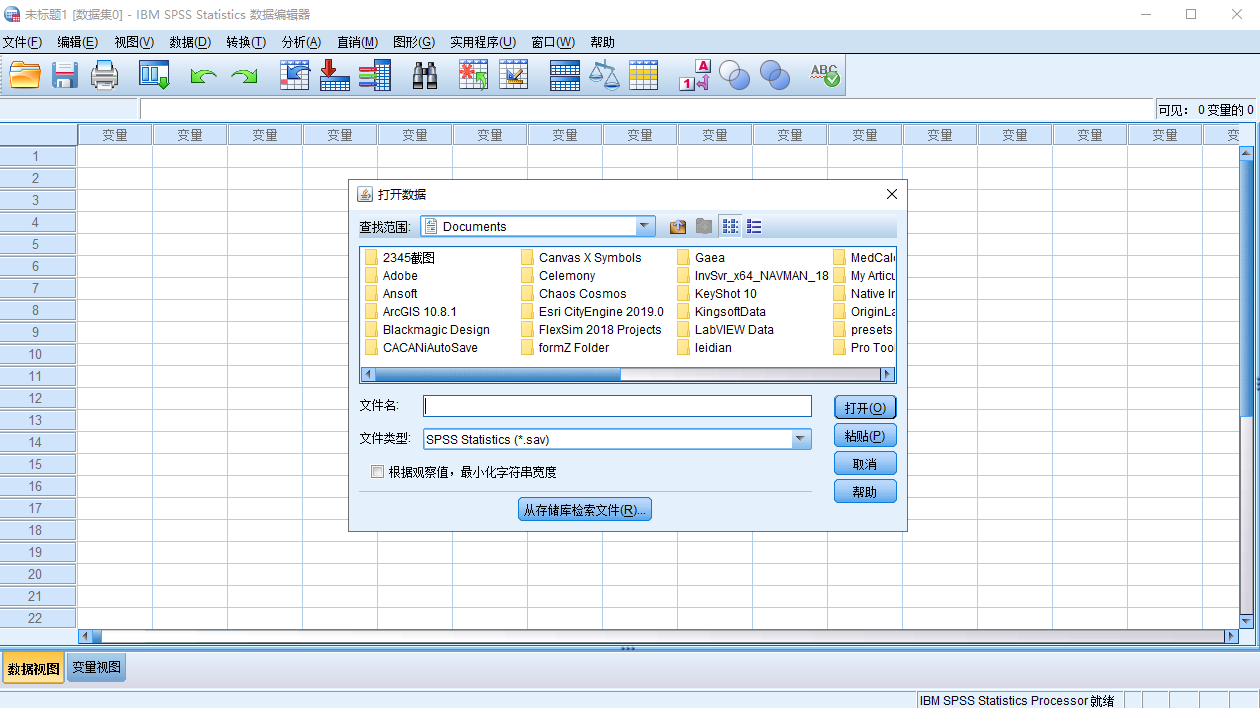This screenshot has width=1260, height=708.
Task: Click the 帮助 button in dialog
Action: tap(865, 492)
